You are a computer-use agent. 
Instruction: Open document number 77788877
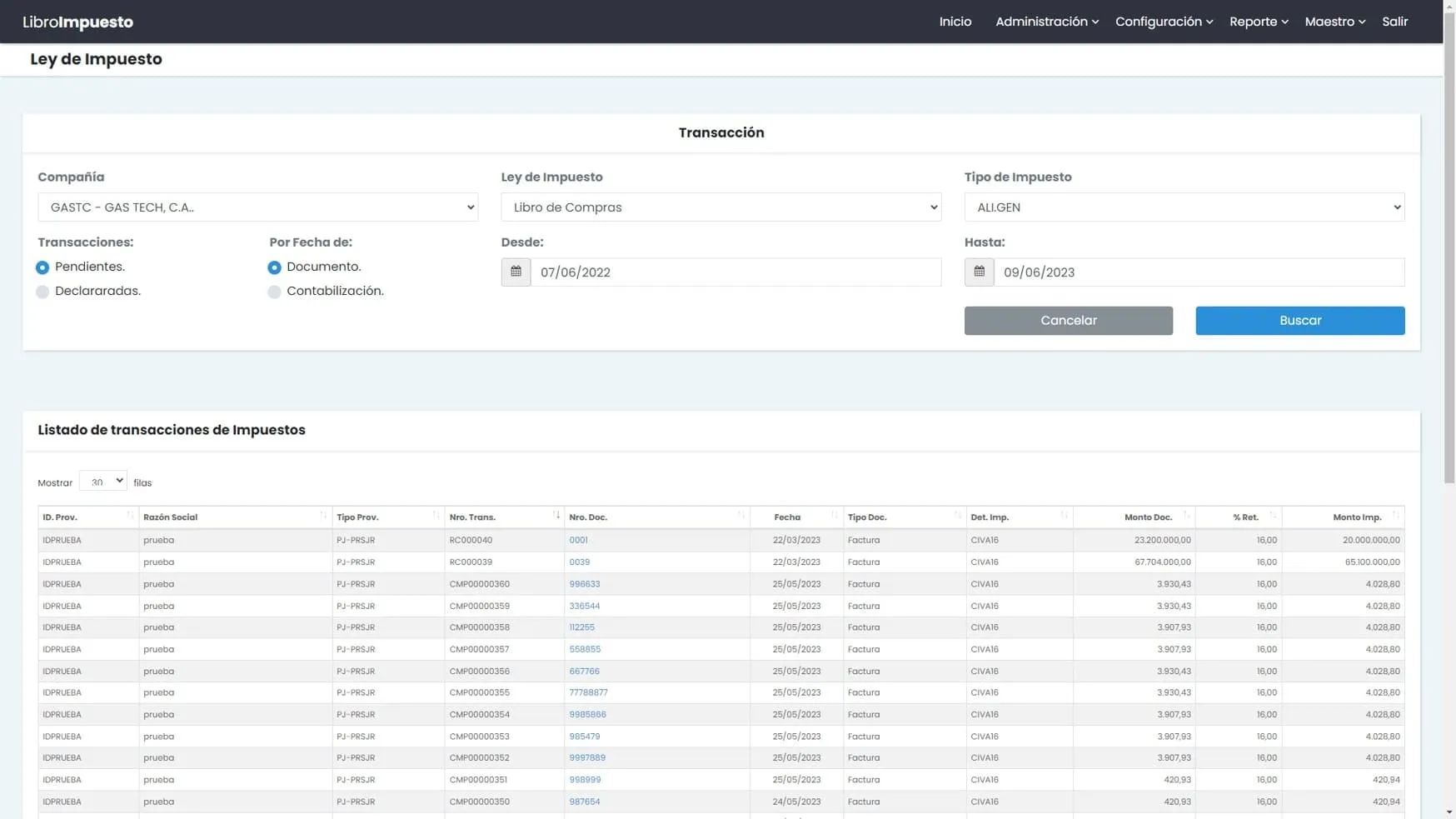588,692
